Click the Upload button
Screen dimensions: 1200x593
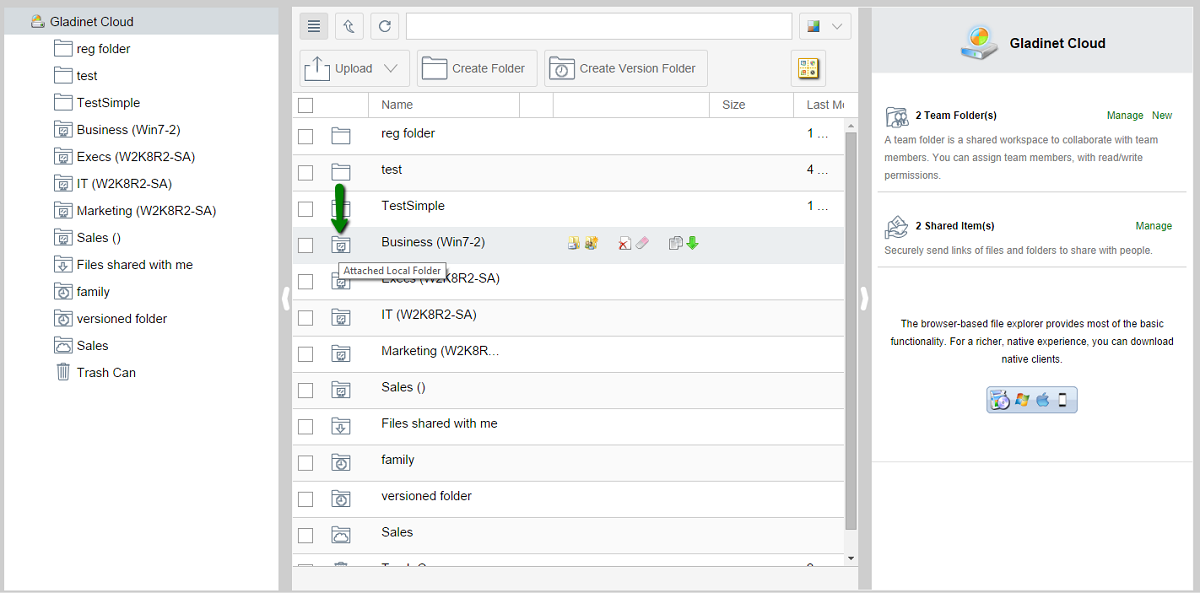(x=354, y=68)
